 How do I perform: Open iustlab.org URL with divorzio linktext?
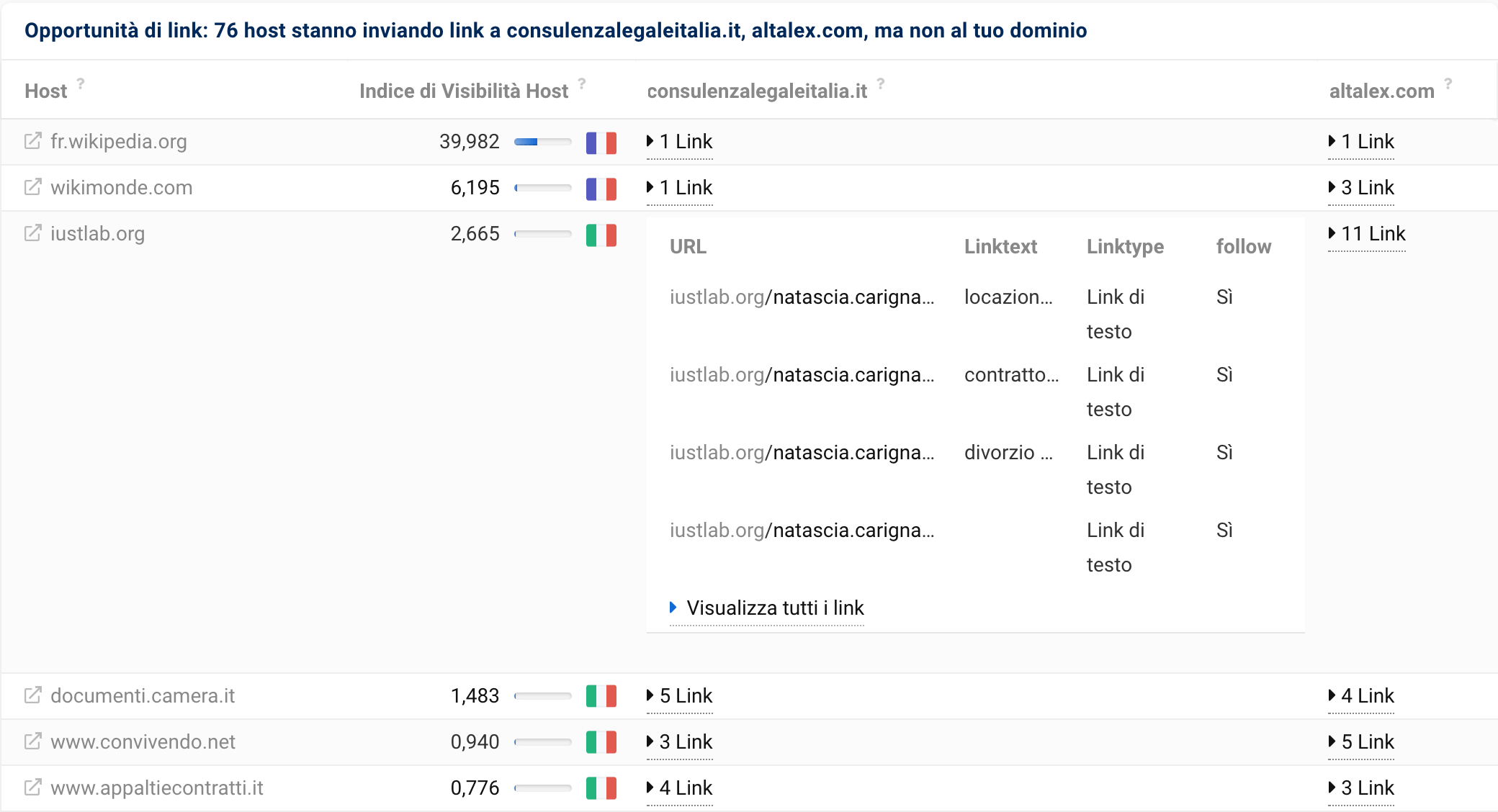pyautogui.click(x=802, y=453)
